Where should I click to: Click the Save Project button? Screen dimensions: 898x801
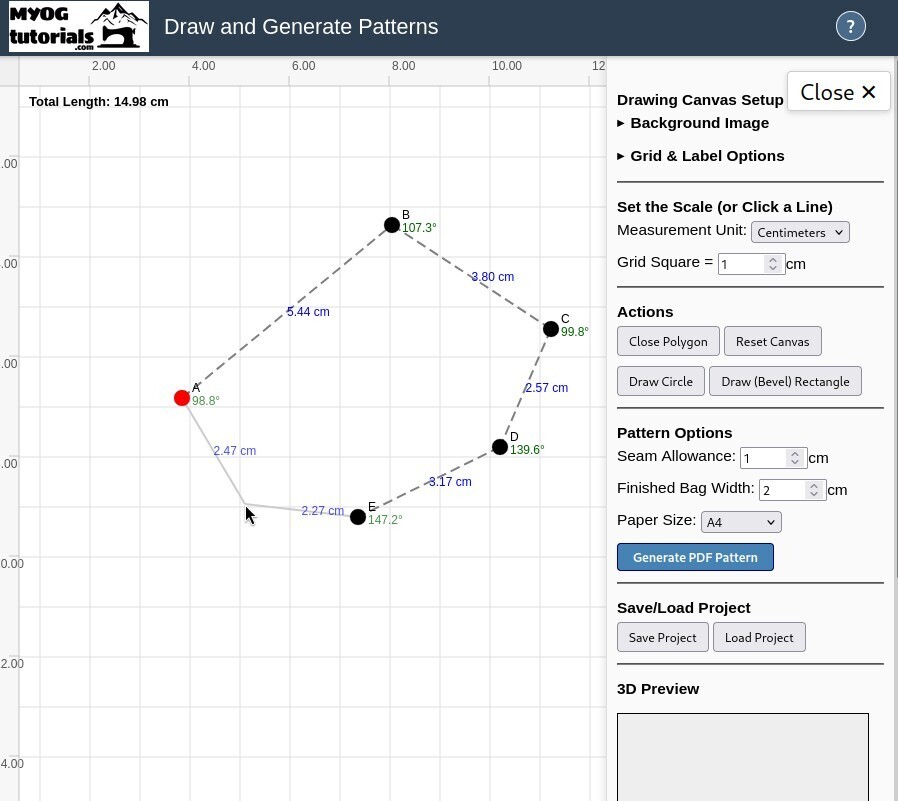(662, 637)
